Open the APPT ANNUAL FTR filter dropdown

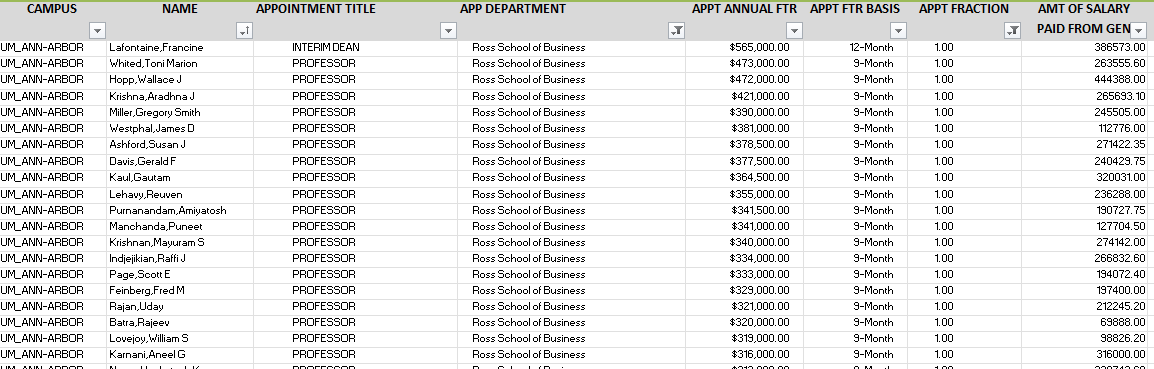(x=794, y=31)
